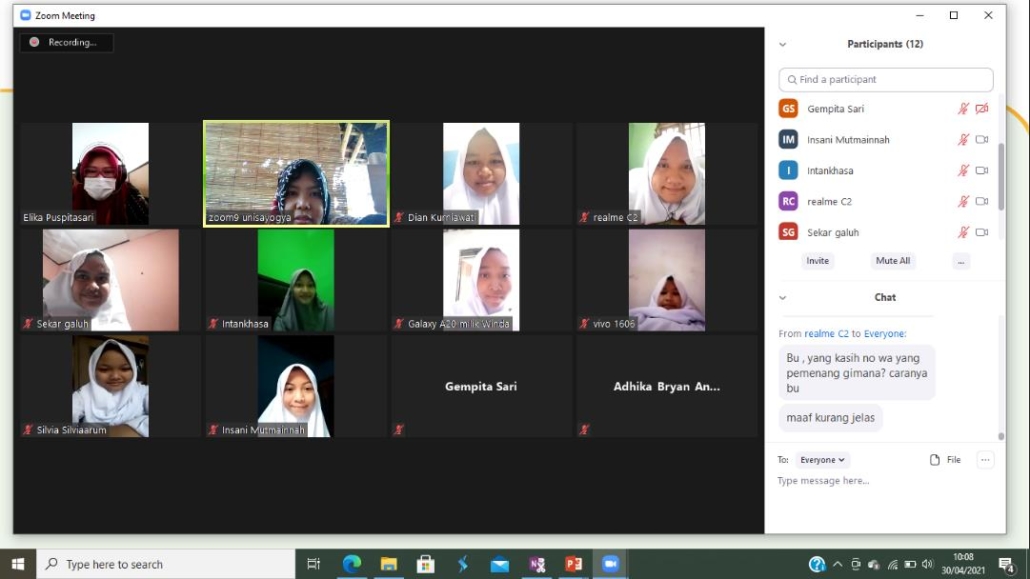Open the participants more options ellipsis button
Viewport: 1030px width, 579px height.
click(x=961, y=262)
